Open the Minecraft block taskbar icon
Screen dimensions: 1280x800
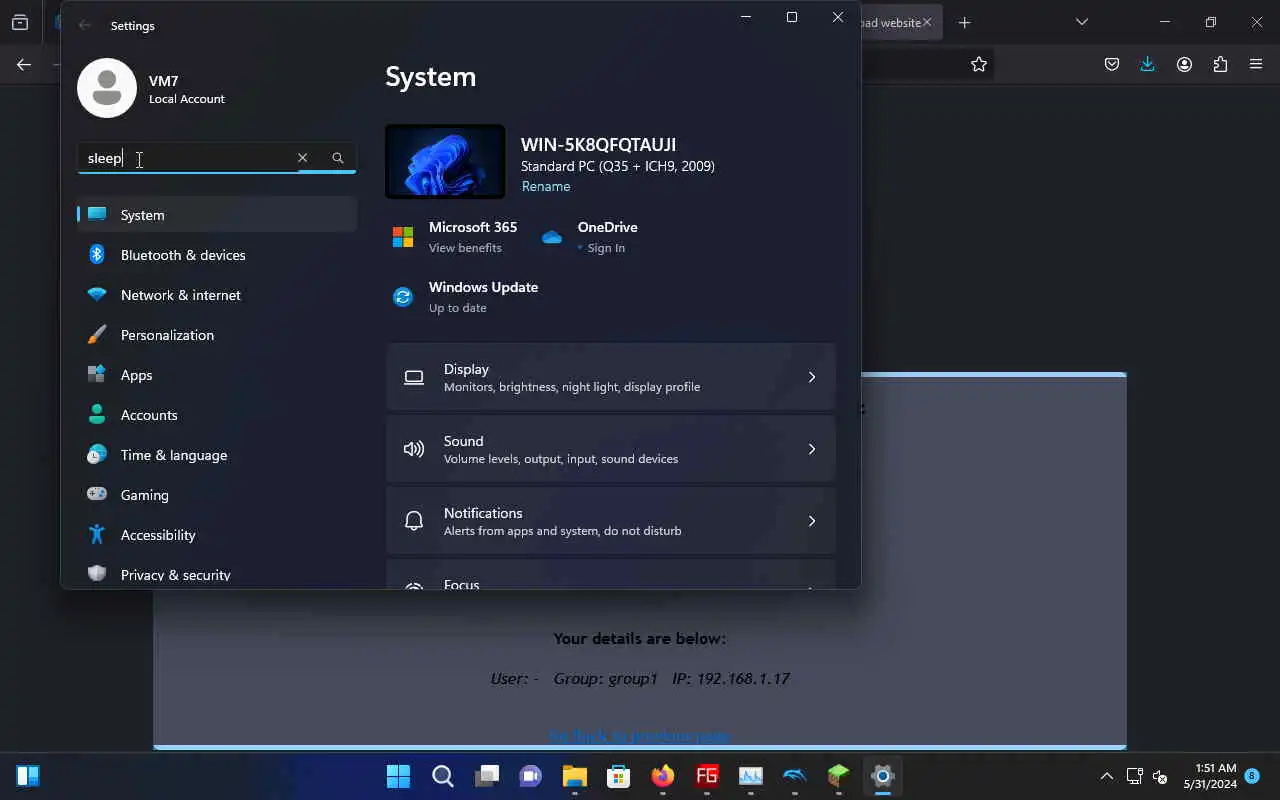[838, 776]
